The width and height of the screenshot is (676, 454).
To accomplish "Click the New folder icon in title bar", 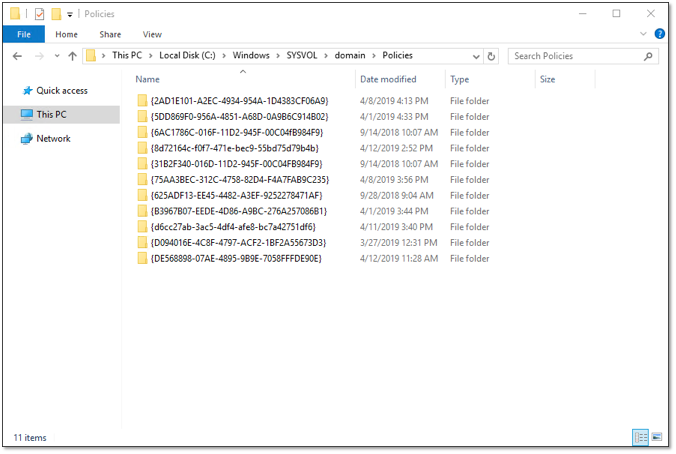I will click(56, 14).
